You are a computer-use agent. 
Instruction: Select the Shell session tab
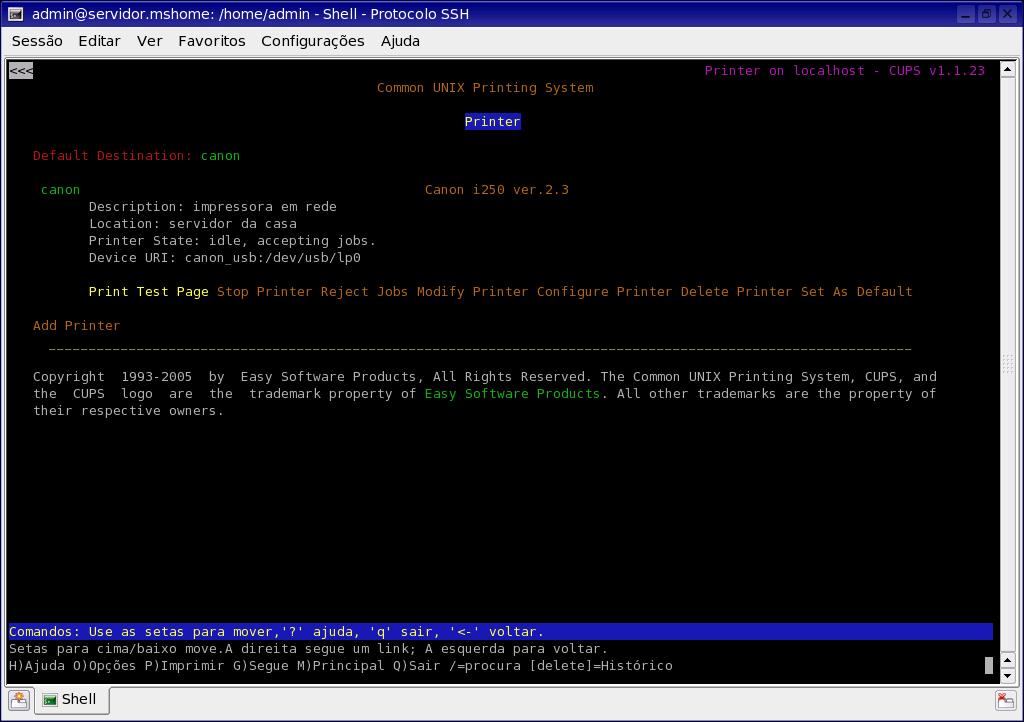(71, 699)
